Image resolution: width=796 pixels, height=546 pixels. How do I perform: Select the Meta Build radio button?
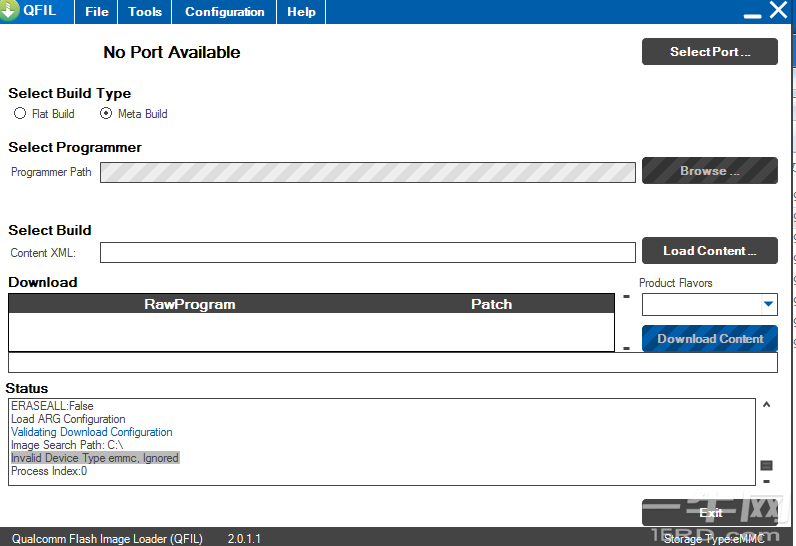pyautogui.click(x=106, y=114)
